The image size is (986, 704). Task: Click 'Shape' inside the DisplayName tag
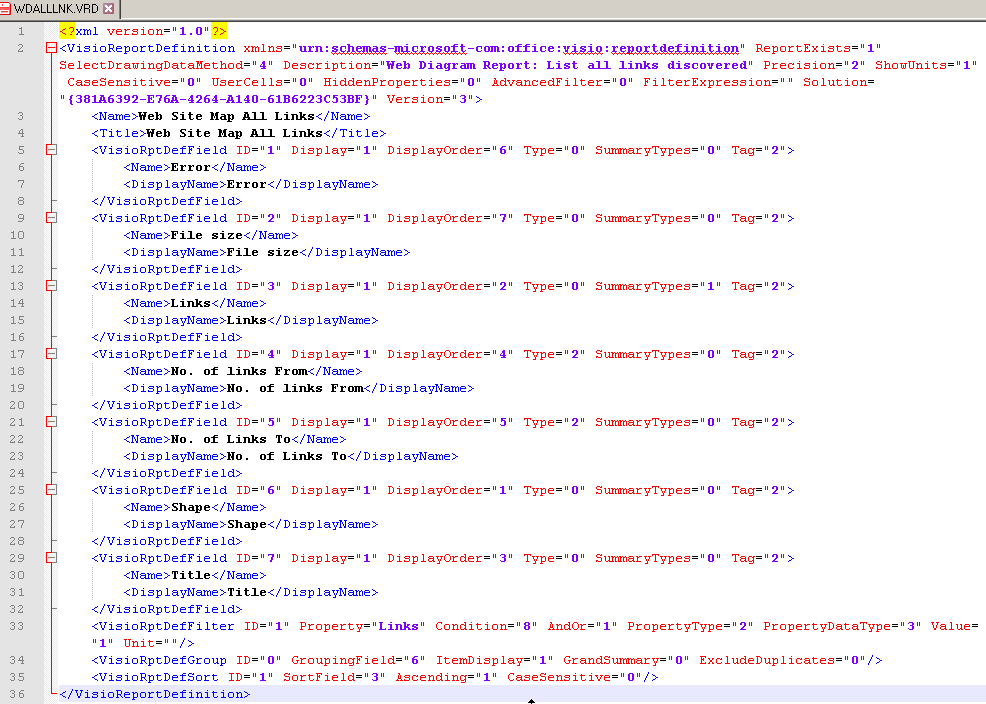pos(246,524)
